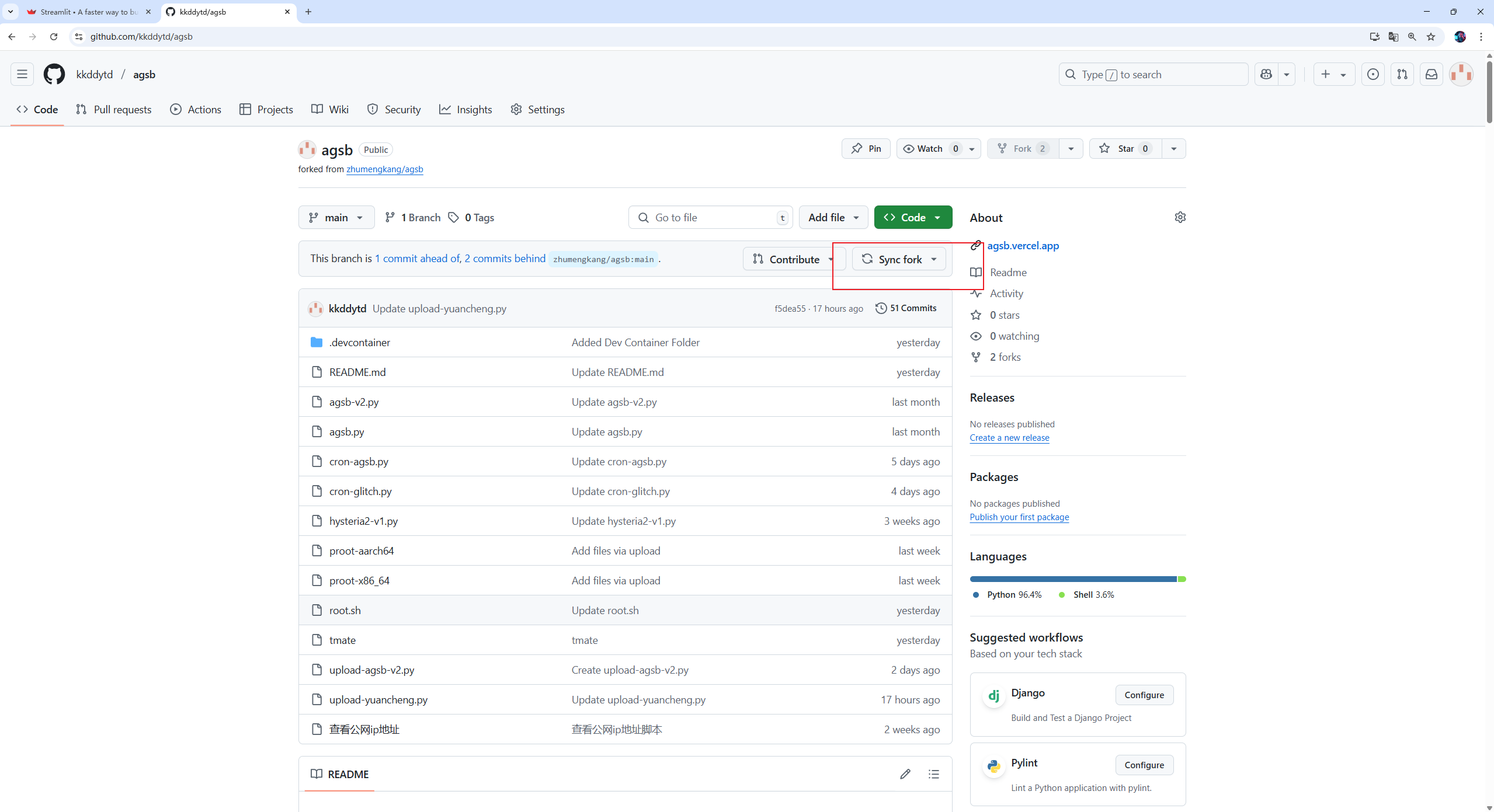Open the Projects tab
1494x812 pixels.
click(266, 109)
